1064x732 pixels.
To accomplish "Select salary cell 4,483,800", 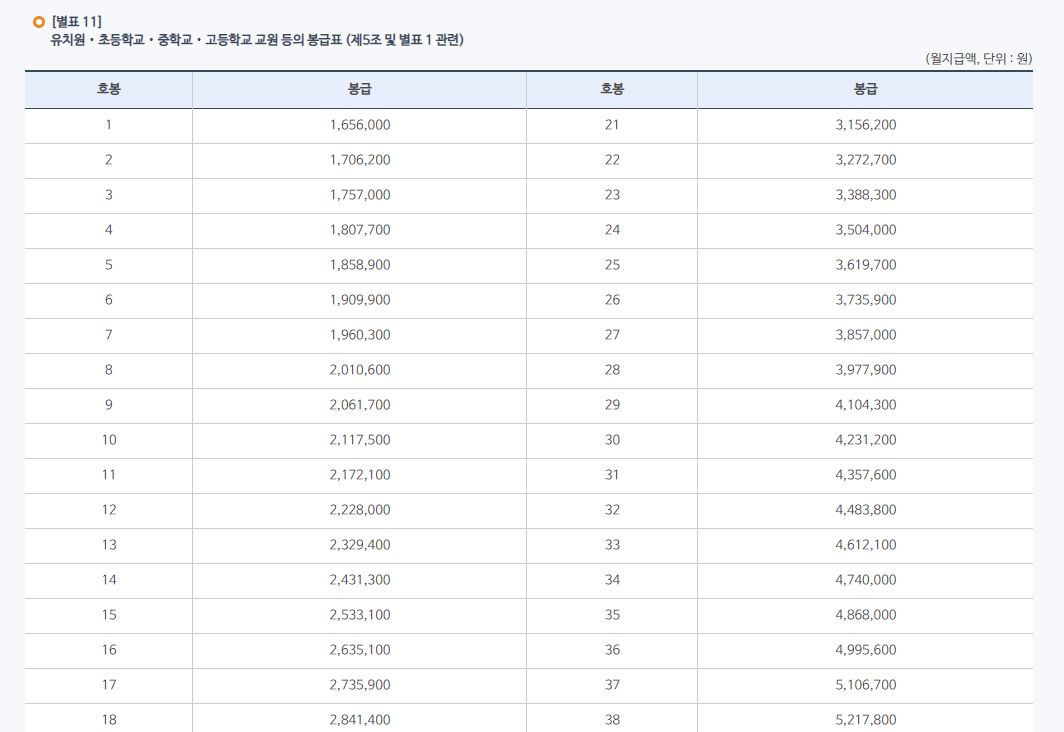I will pos(865,510).
